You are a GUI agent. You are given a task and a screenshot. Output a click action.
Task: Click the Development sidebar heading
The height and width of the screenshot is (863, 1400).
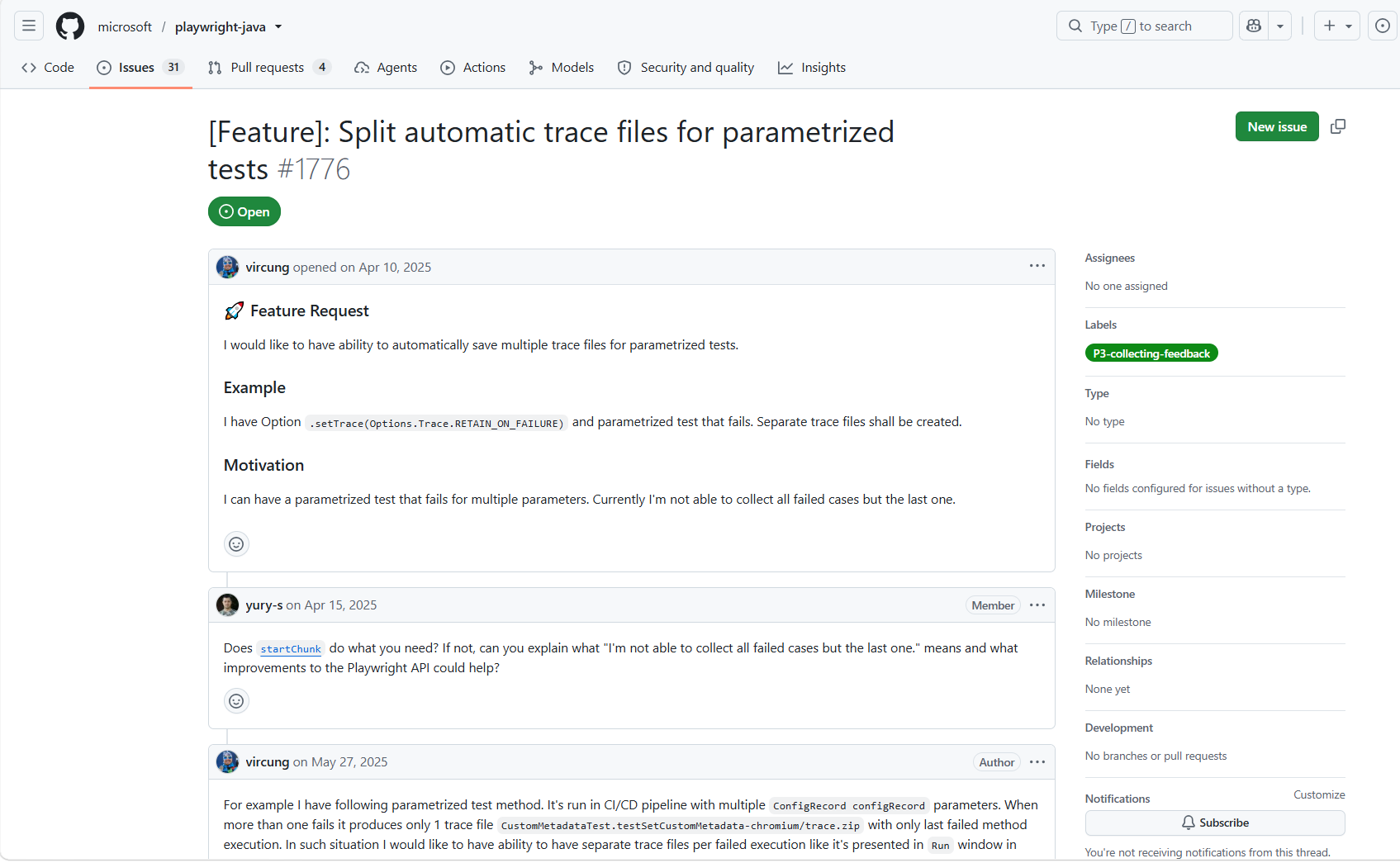(x=1119, y=728)
